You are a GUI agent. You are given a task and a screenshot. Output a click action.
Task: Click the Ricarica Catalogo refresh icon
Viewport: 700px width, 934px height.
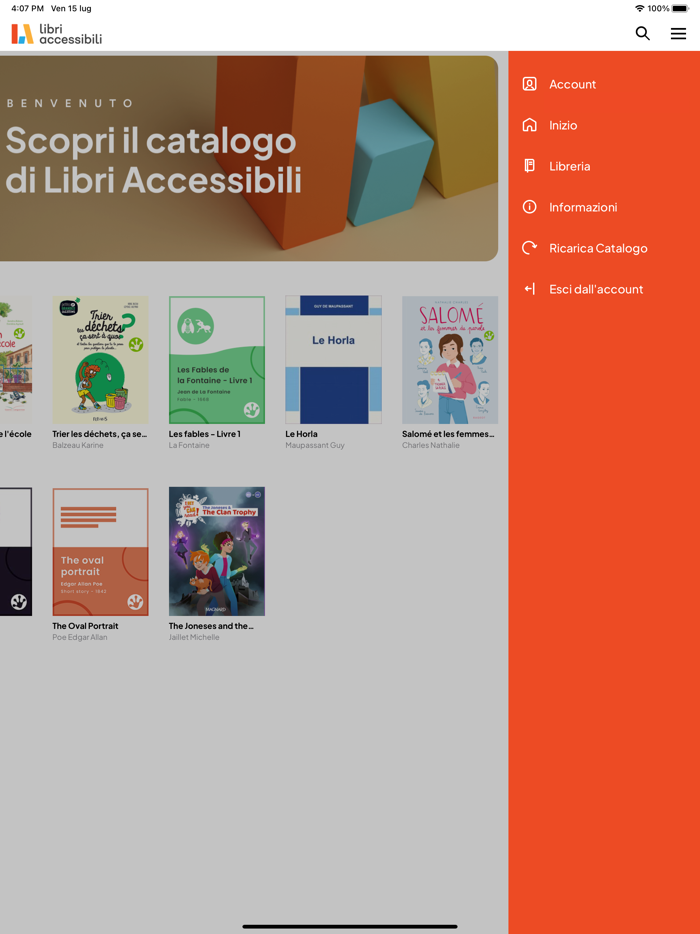coord(529,248)
